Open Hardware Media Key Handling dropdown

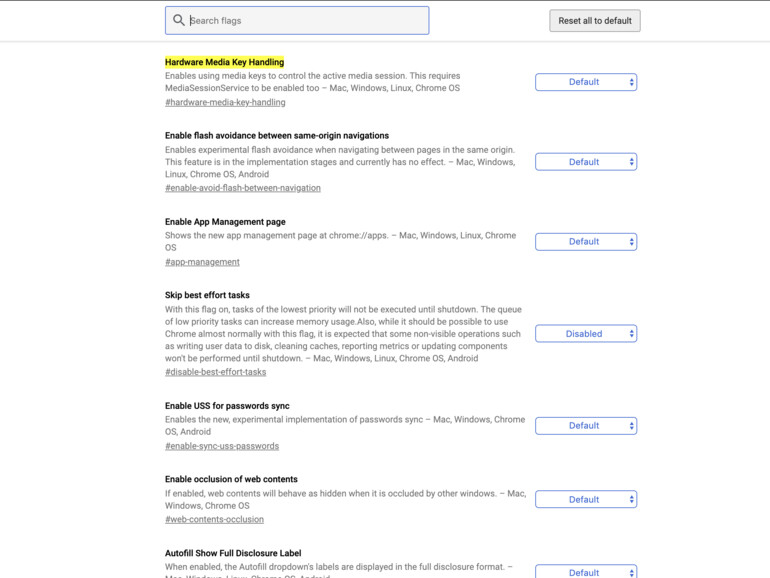coord(586,82)
